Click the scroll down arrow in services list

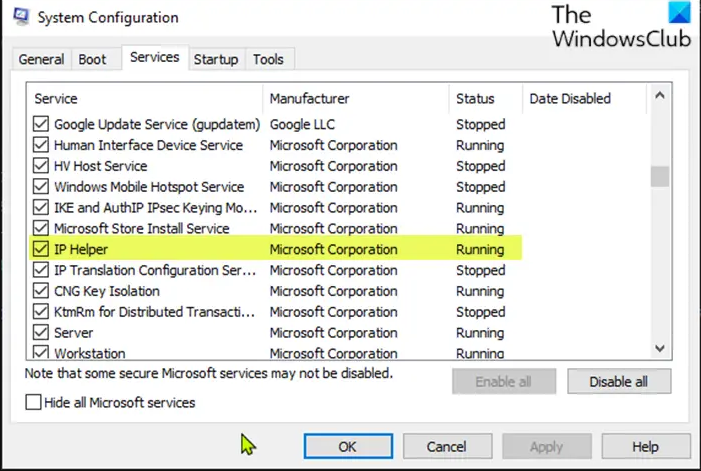pos(659,347)
